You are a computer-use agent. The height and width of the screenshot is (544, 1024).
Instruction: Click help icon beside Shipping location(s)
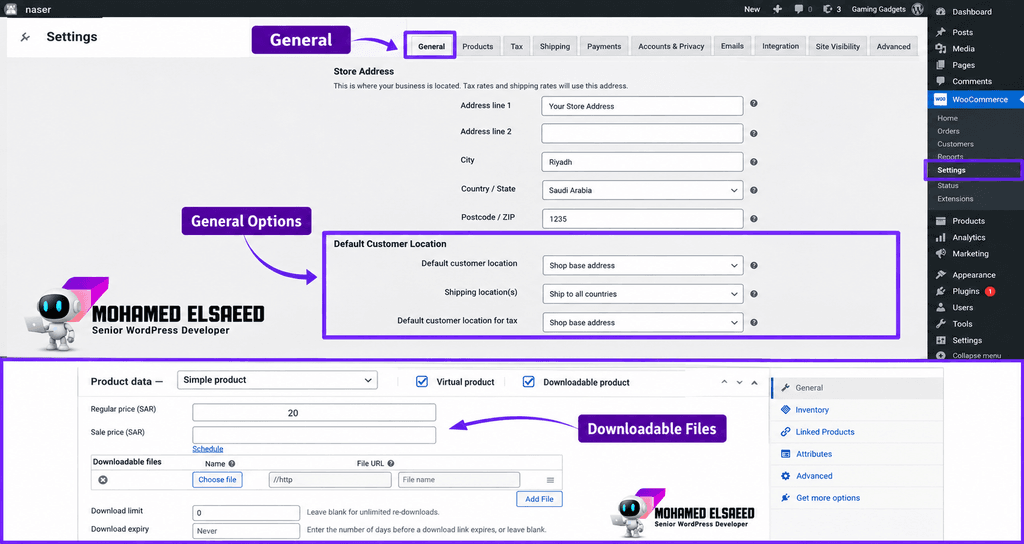(x=754, y=294)
